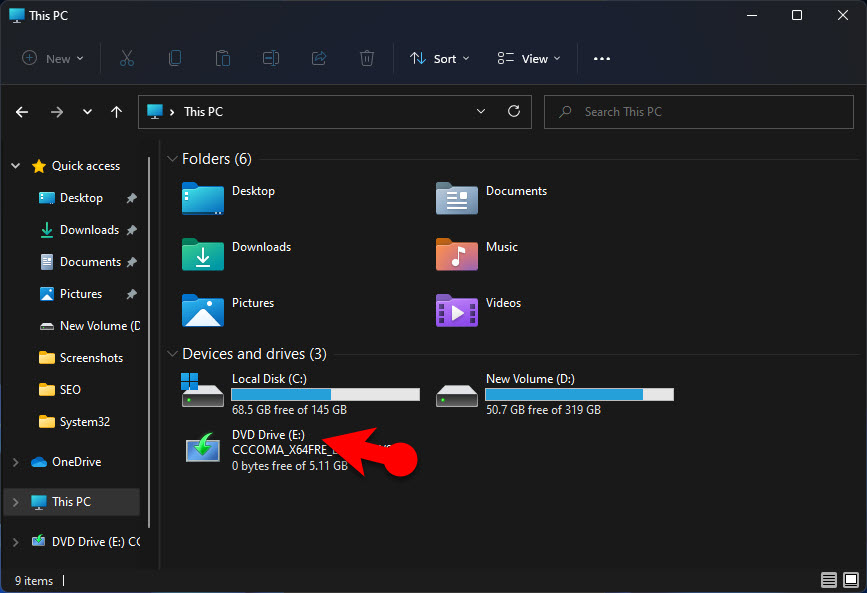Open the Downloads folder in Folders

[x=237, y=254]
